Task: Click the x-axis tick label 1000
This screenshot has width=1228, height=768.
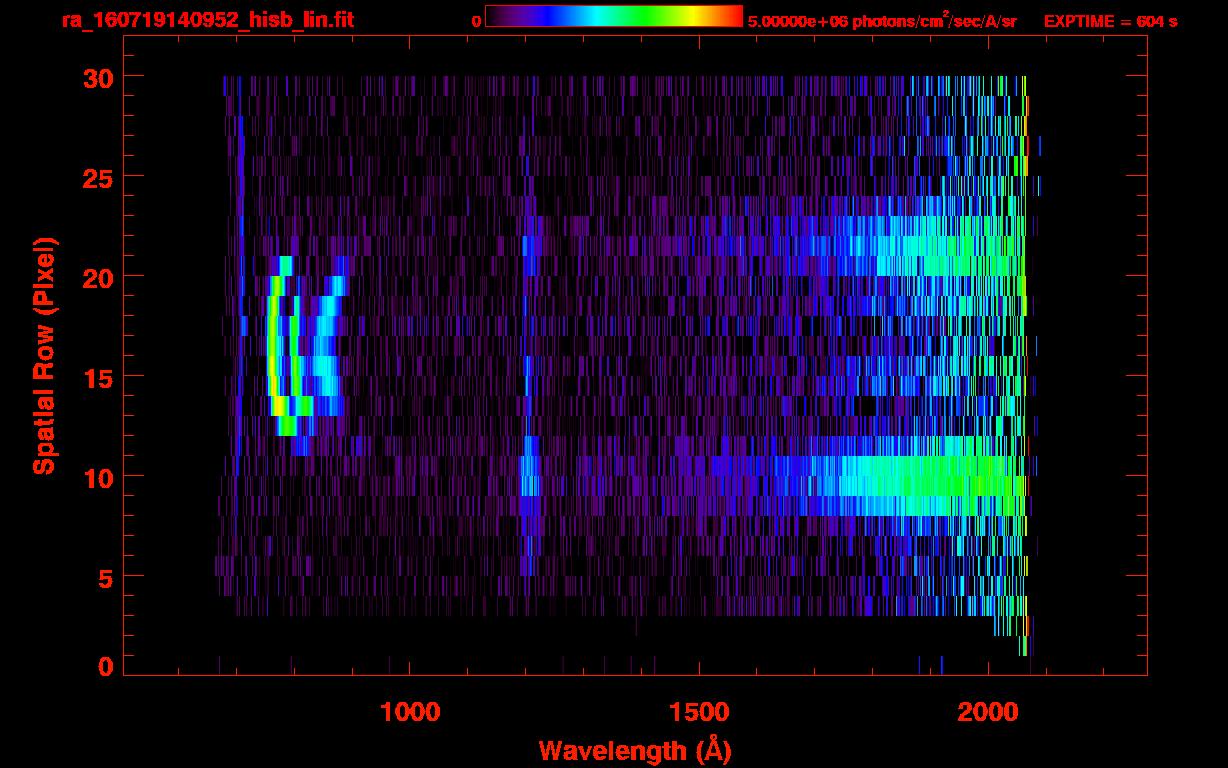Action: (410, 712)
